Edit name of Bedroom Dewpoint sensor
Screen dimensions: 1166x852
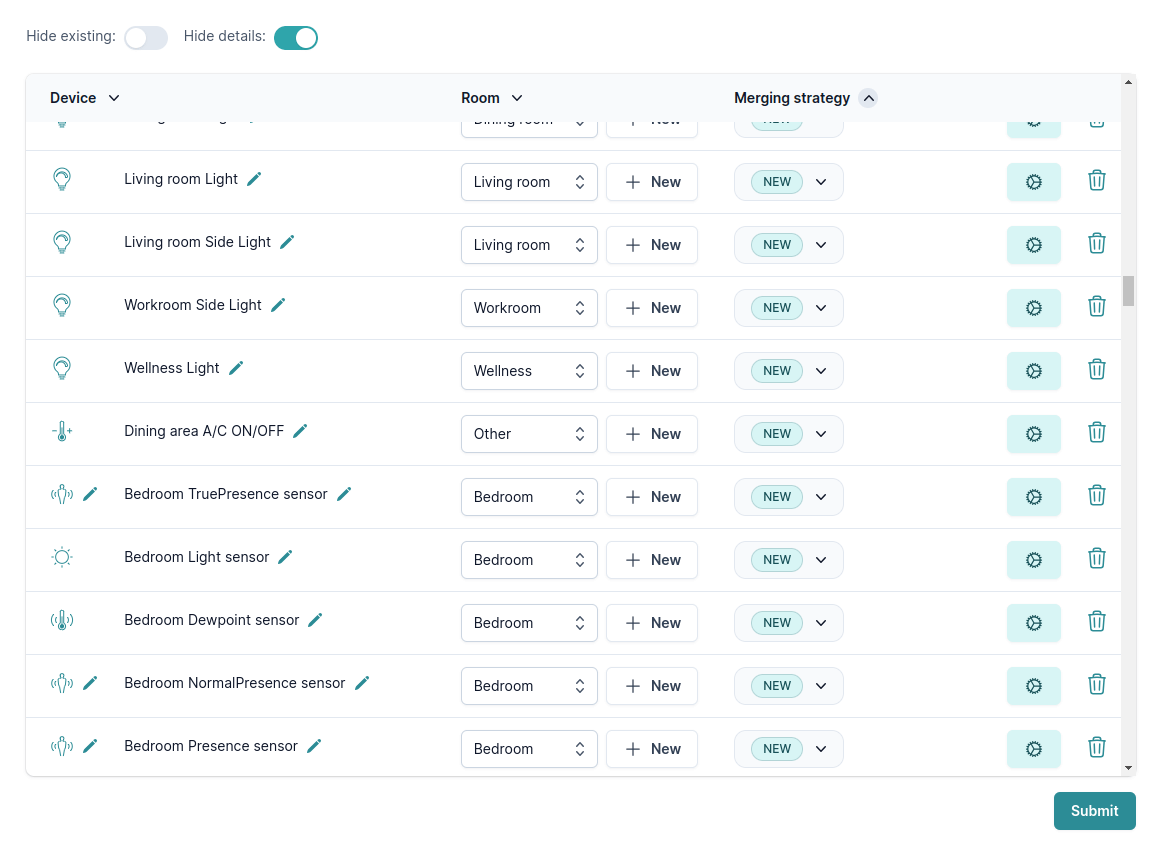(x=315, y=620)
